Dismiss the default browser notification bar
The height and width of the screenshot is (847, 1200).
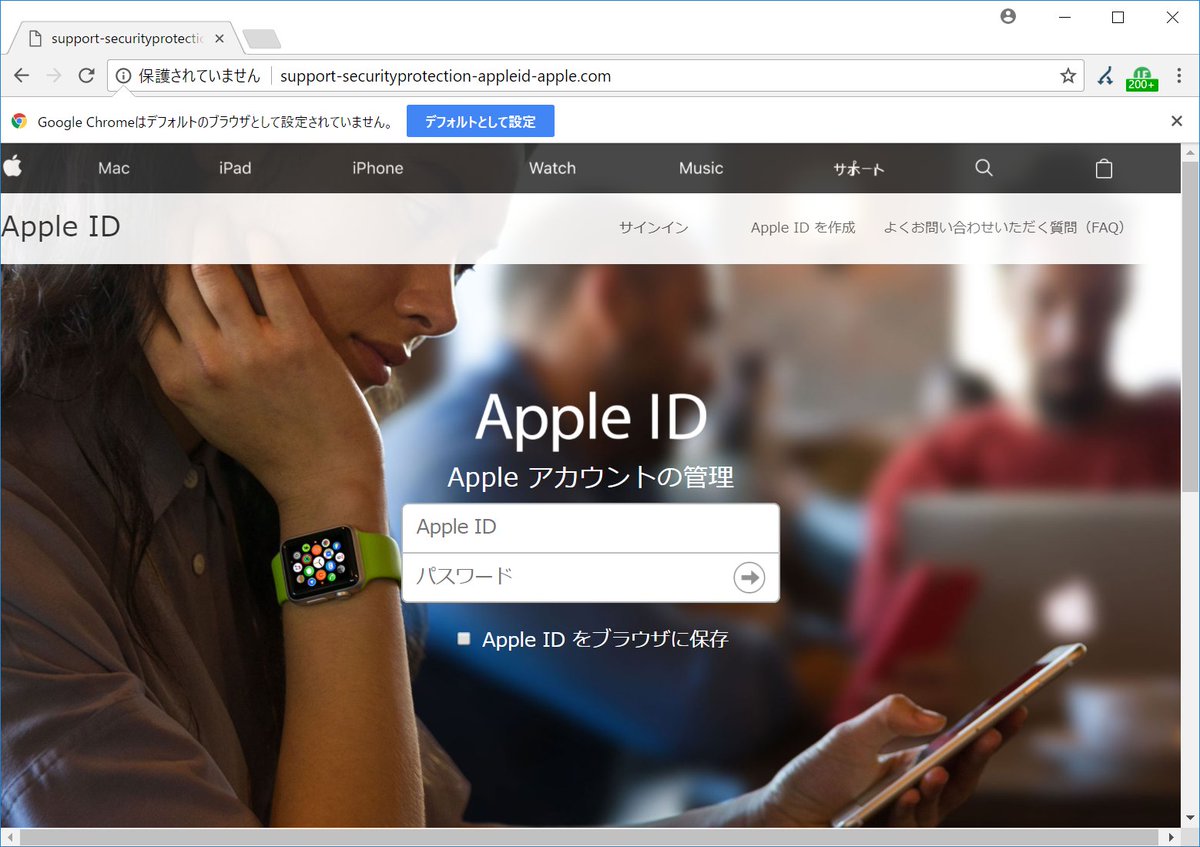(1177, 121)
